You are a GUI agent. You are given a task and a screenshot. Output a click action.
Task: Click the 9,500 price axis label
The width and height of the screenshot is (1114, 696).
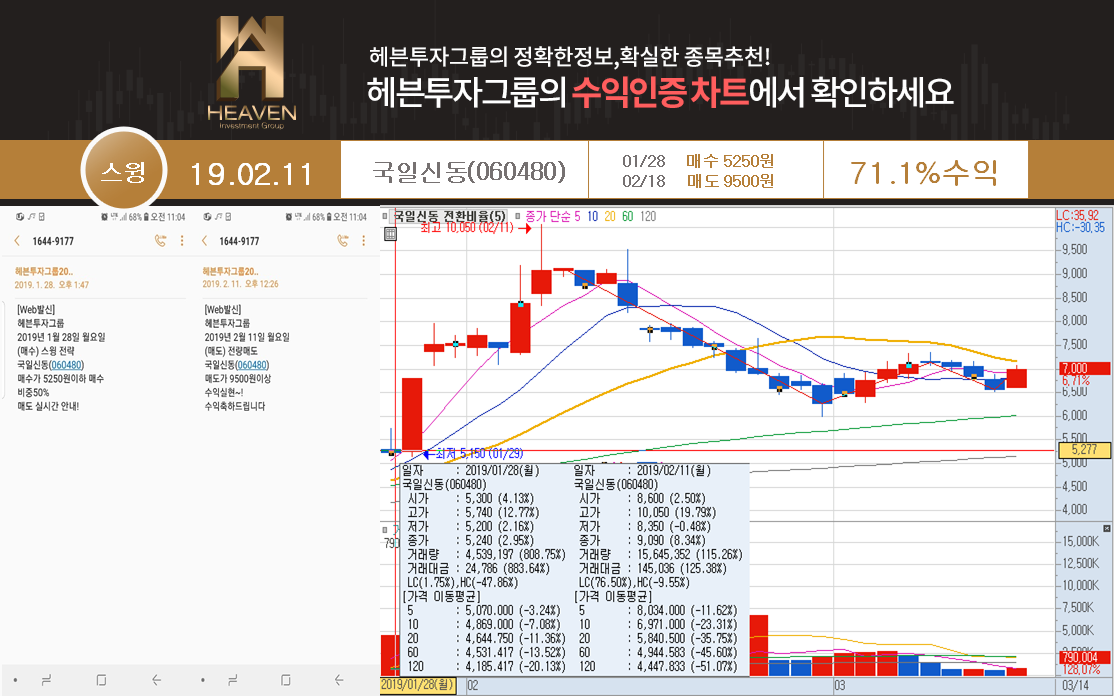coord(1073,250)
